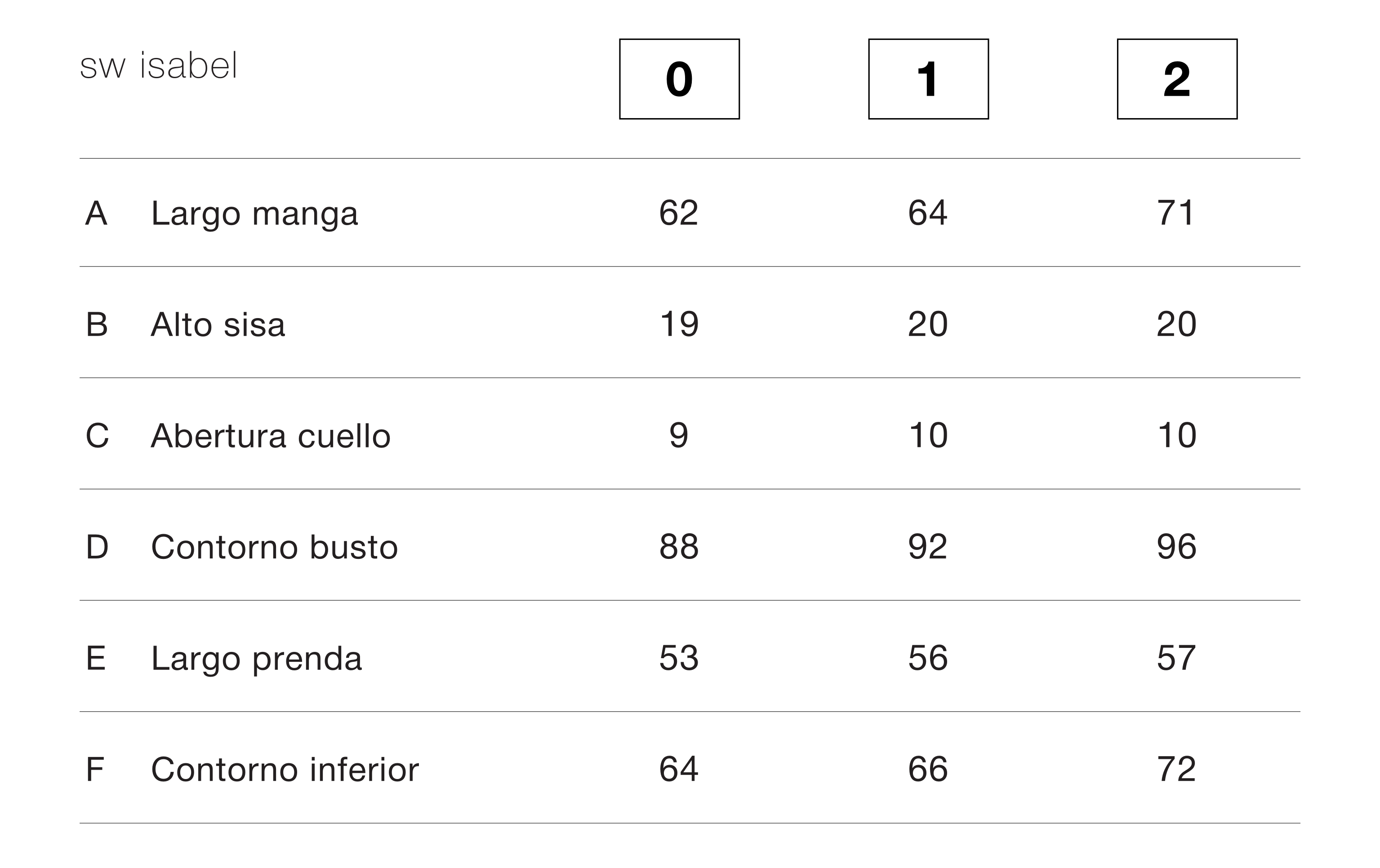Click the Abertura cuello row label
Image resolution: width=1380 pixels, height=868 pixels.
(x=271, y=436)
